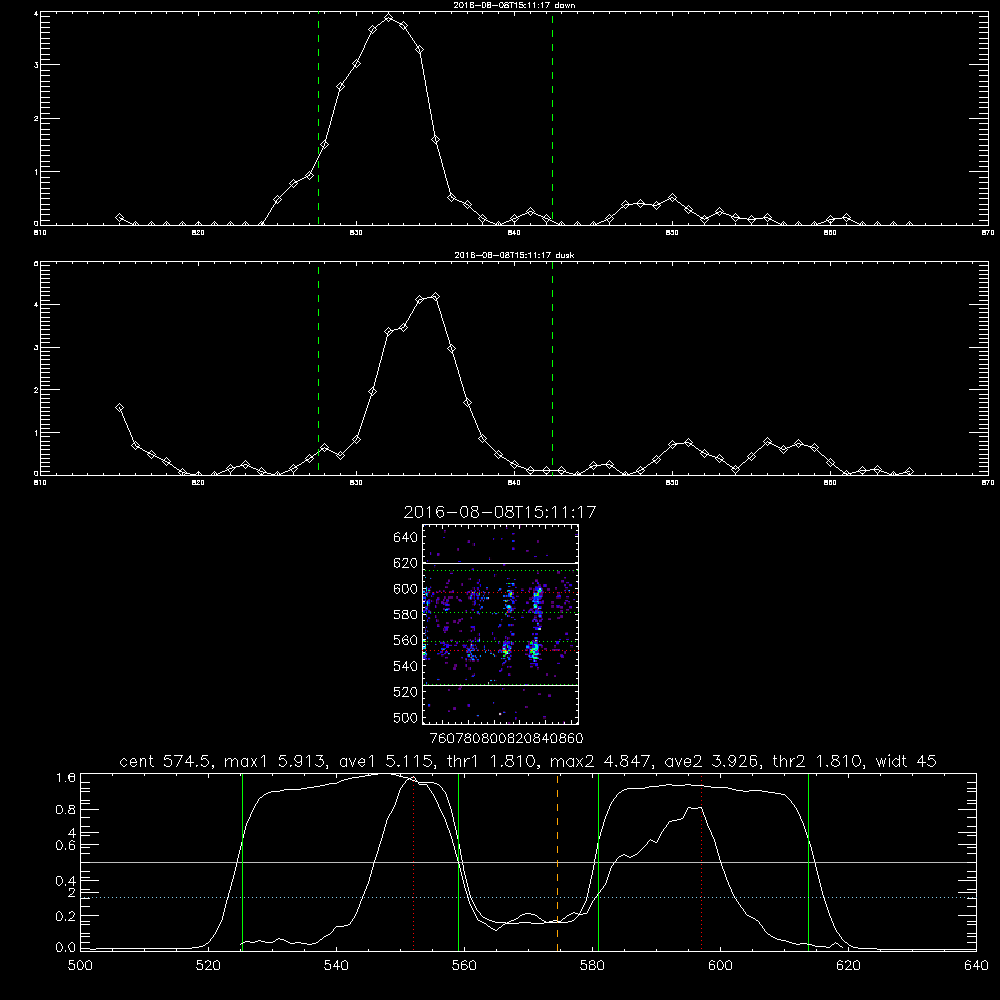Click dawn plot x-axis label '830'
Viewport: 1000px width, 1000px height.
356,233
